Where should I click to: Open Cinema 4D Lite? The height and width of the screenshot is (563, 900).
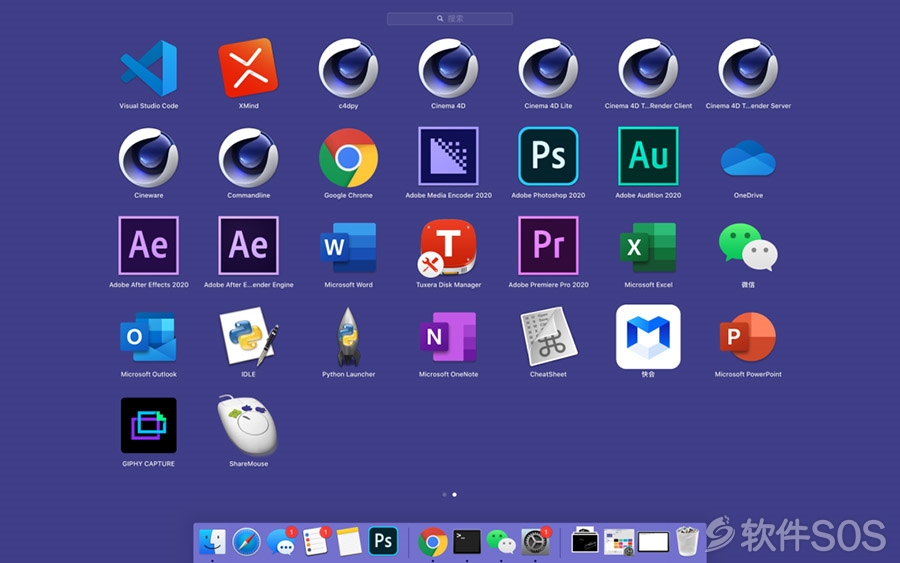coord(548,68)
